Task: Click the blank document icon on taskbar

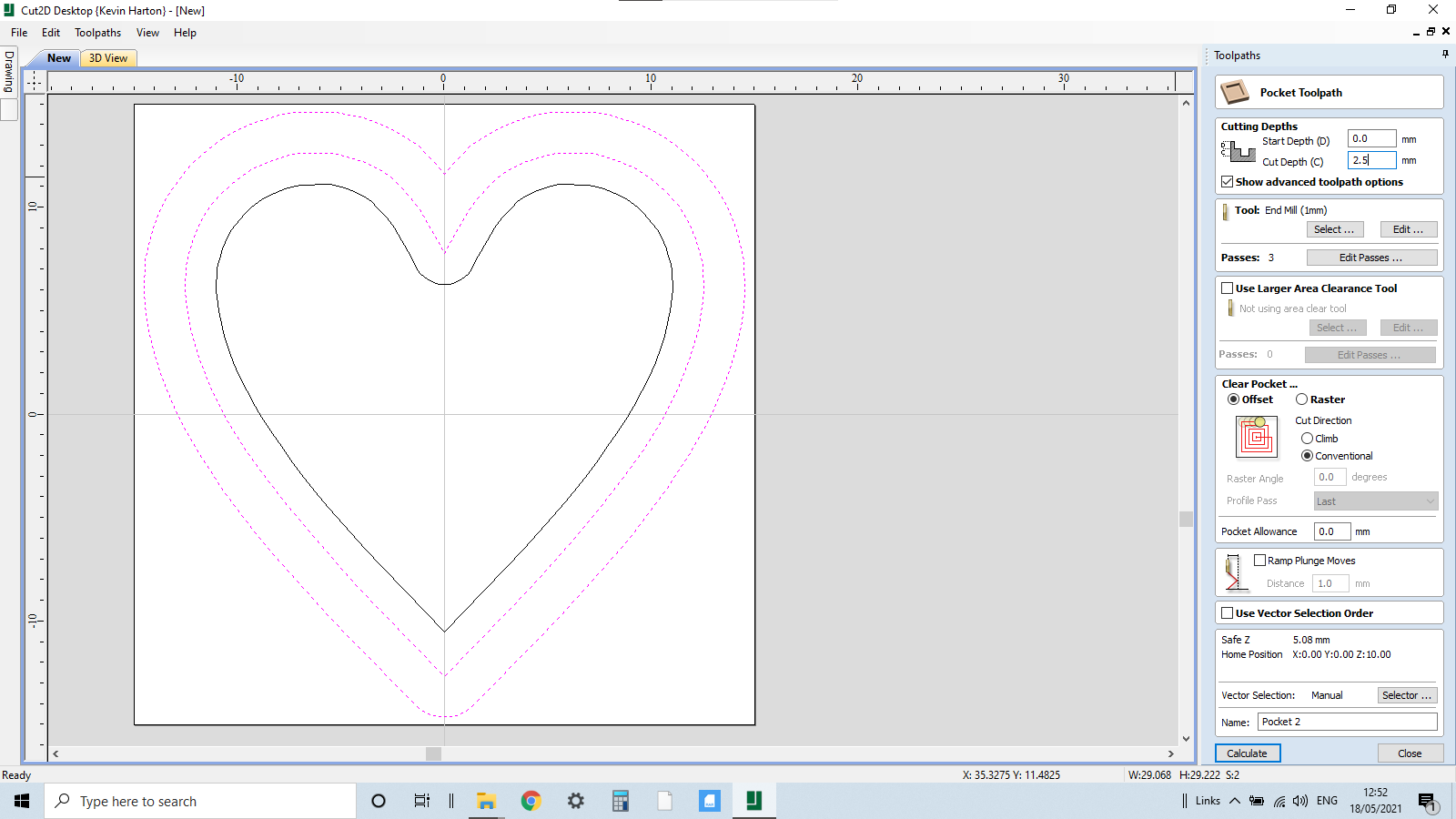Action: tap(665, 801)
